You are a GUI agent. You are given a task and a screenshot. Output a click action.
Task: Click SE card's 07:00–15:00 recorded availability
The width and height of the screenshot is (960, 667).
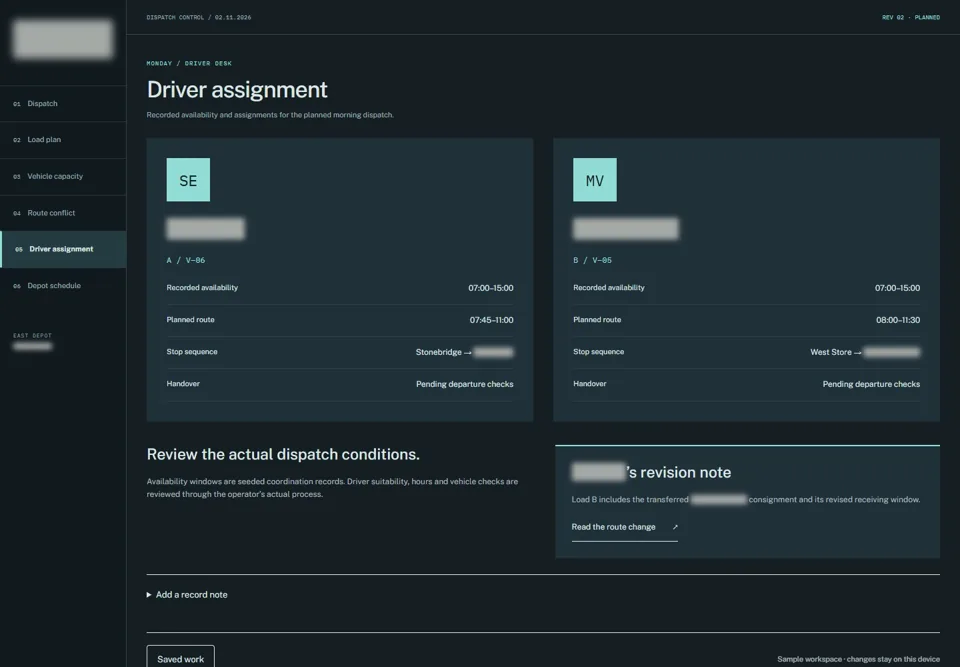490,288
